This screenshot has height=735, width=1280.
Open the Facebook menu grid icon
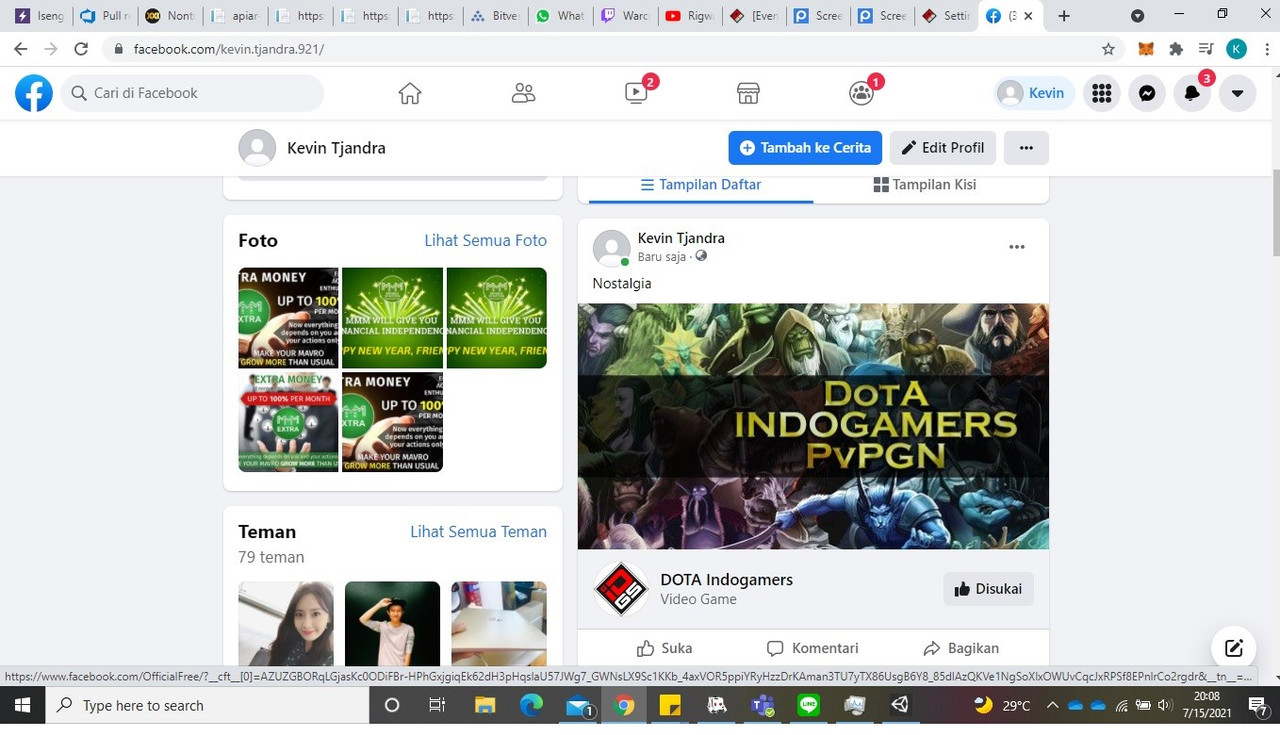(1102, 93)
